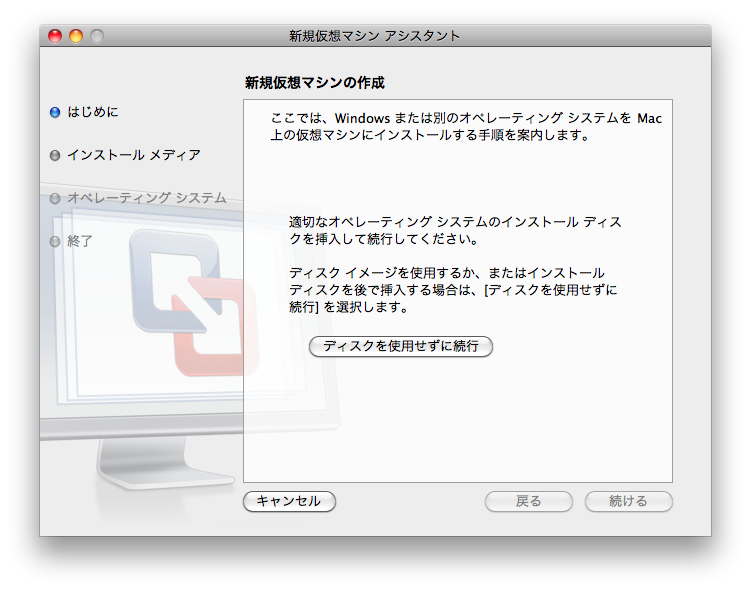
Task: Select the オペレーティング システム step
Action: tap(147, 198)
